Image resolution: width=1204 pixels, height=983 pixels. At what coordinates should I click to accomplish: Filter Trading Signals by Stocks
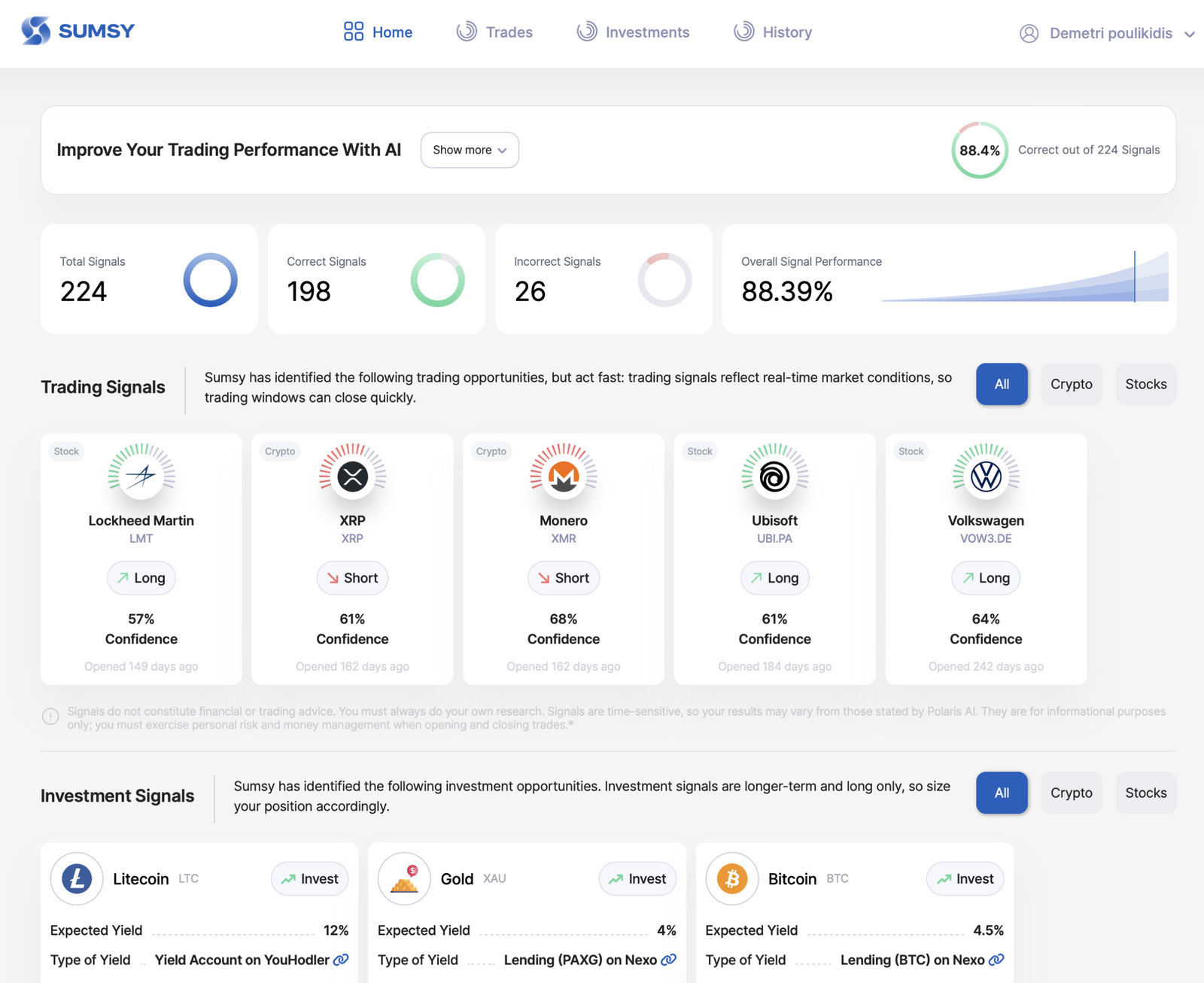point(1146,385)
